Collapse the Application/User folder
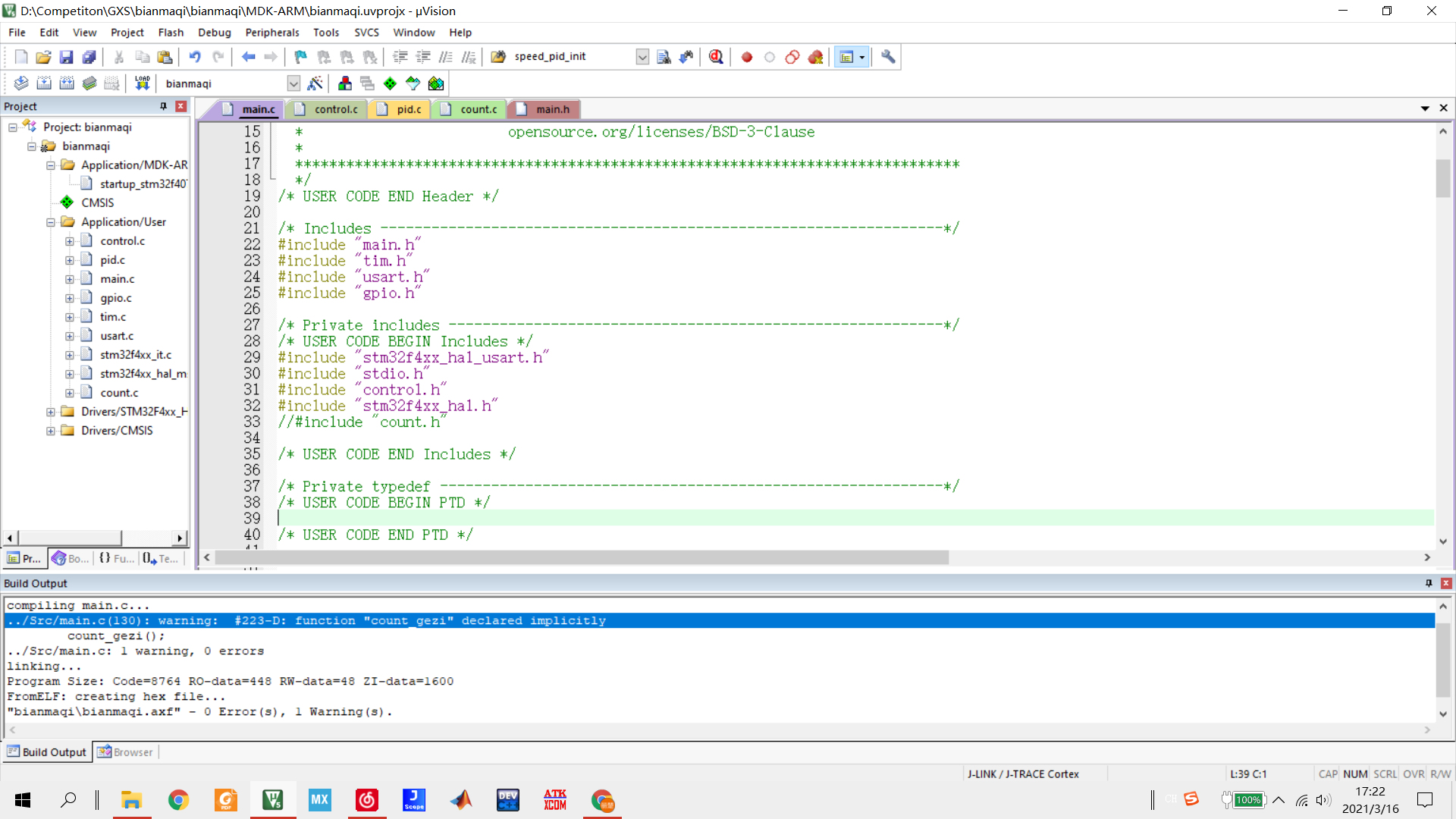The width and height of the screenshot is (1456, 819). pyautogui.click(x=51, y=222)
